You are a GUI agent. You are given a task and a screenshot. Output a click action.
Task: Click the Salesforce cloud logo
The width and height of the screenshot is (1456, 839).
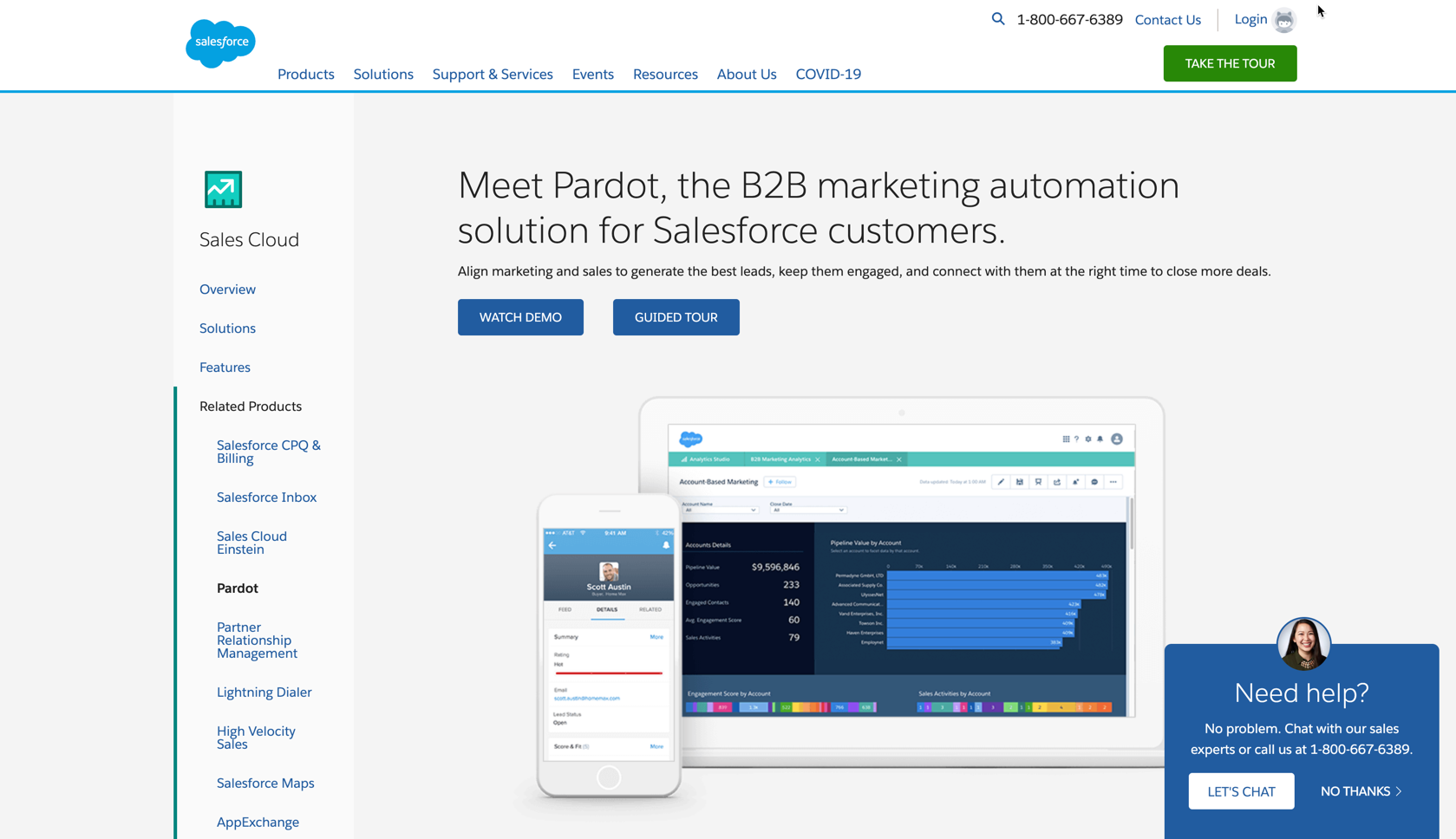click(x=220, y=43)
